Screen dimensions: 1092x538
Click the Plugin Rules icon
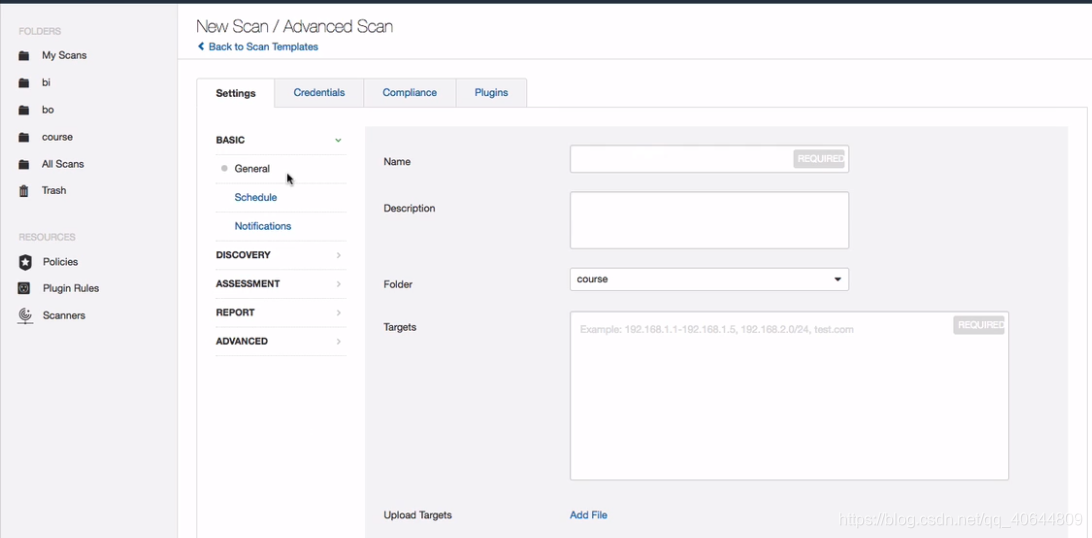[x=24, y=288]
